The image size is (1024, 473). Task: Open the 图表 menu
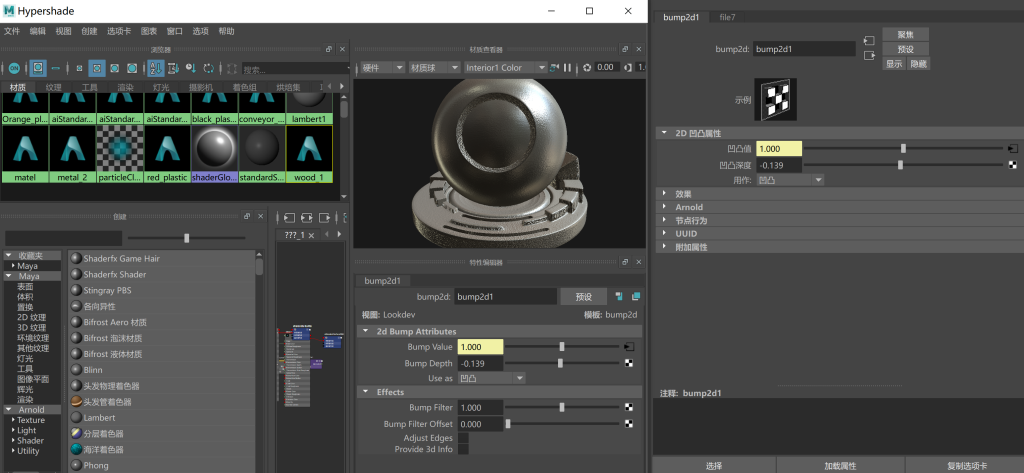(149, 31)
